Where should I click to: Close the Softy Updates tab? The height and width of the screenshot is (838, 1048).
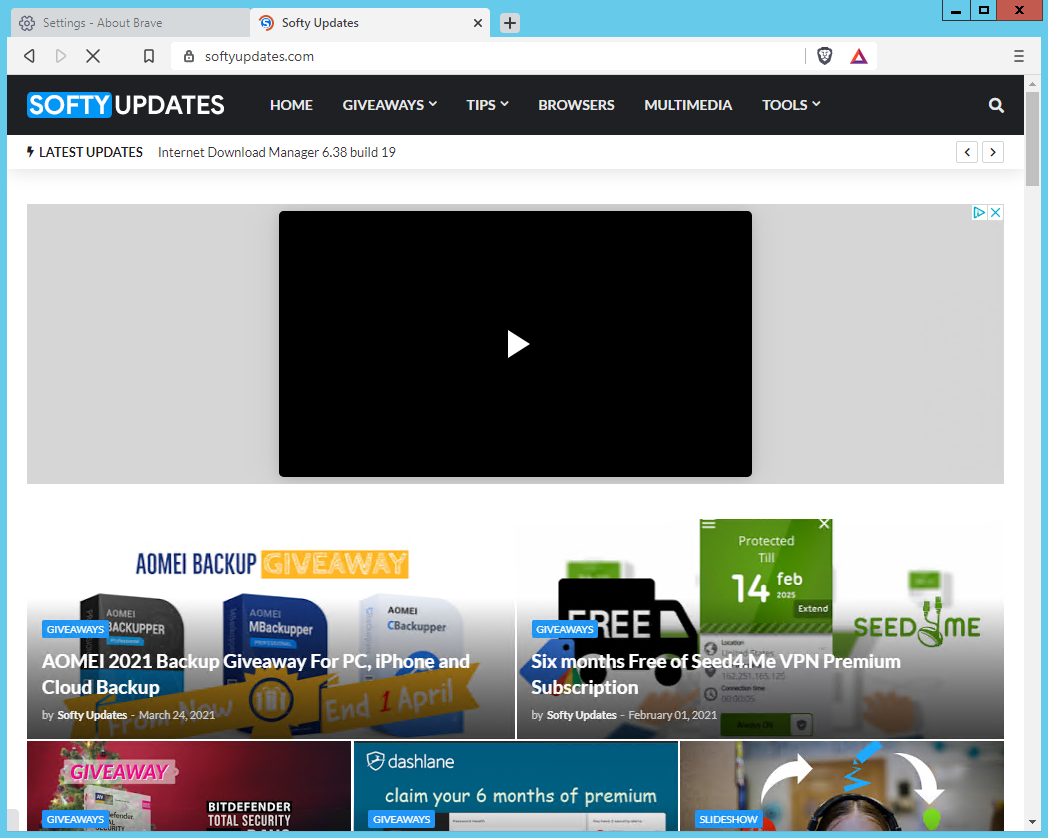[478, 23]
